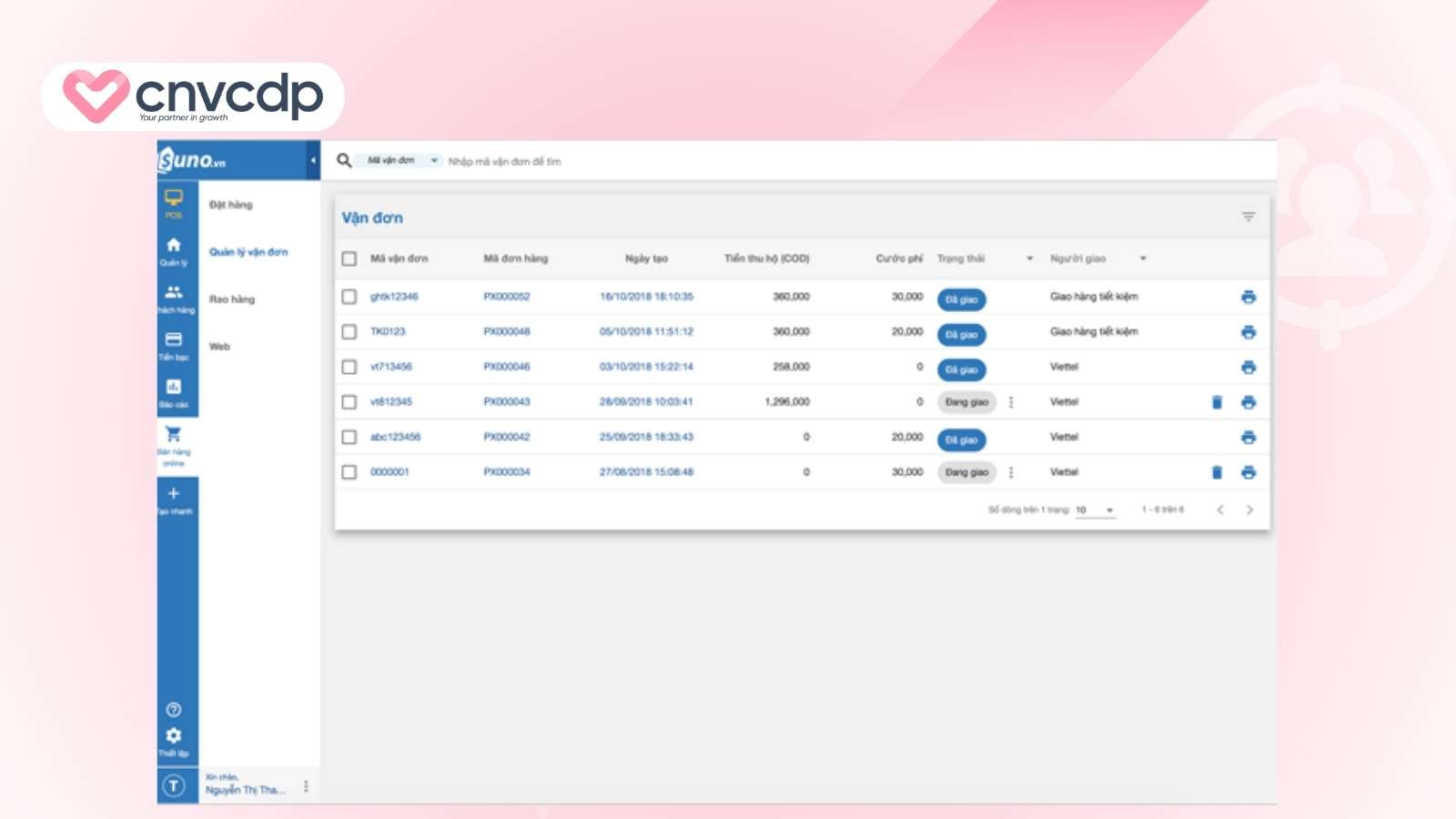This screenshot has height=819, width=1456.
Task: Click the help question mark icon
Action: tap(174, 710)
